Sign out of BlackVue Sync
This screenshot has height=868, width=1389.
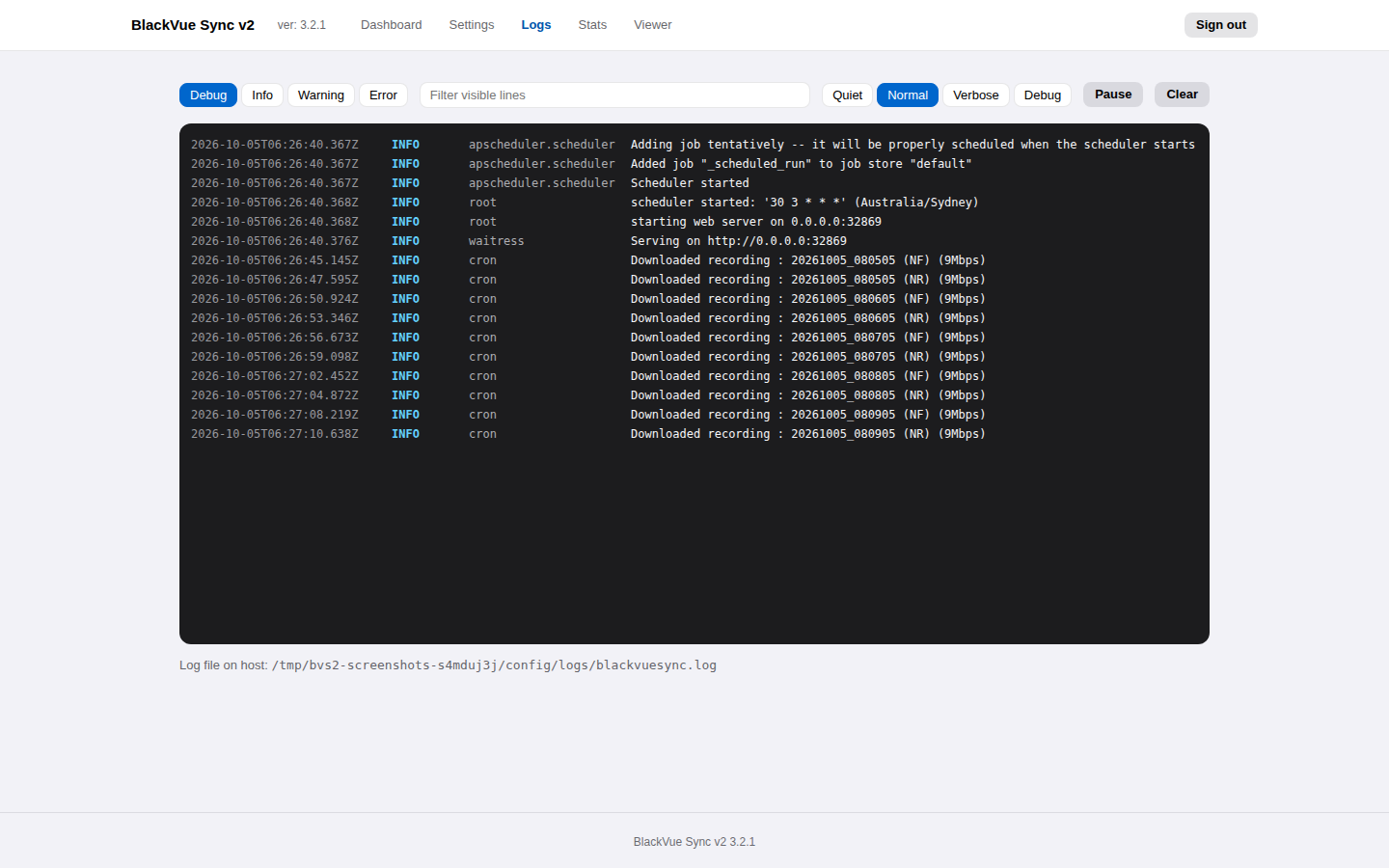point(1221,25)
